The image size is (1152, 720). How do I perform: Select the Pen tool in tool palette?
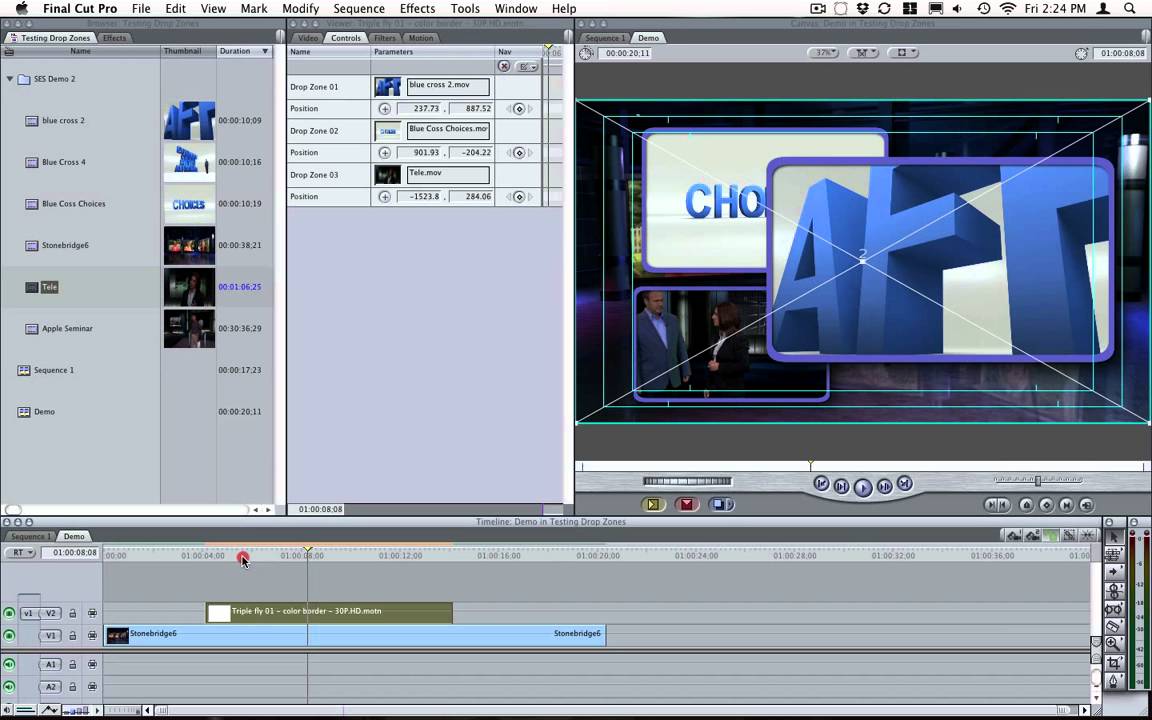coord(1114,680)
